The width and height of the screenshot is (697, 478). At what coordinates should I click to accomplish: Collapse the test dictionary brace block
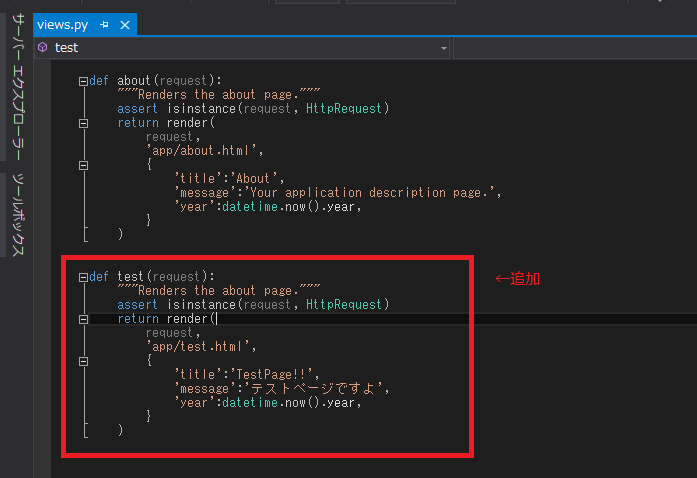tap(83, 362)
